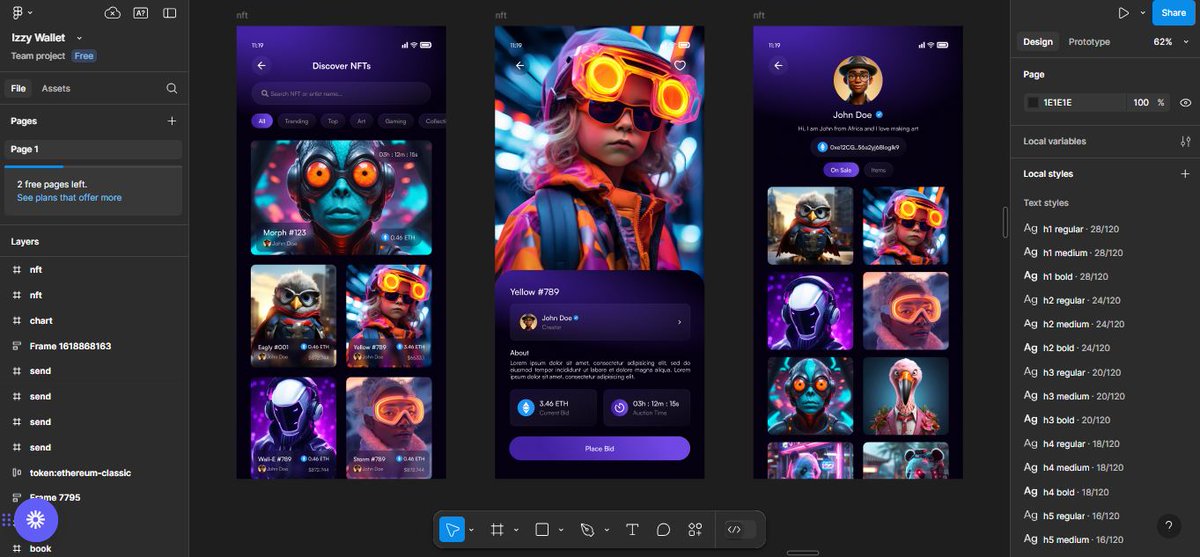Click the Share button

[x=1174, y=13]
